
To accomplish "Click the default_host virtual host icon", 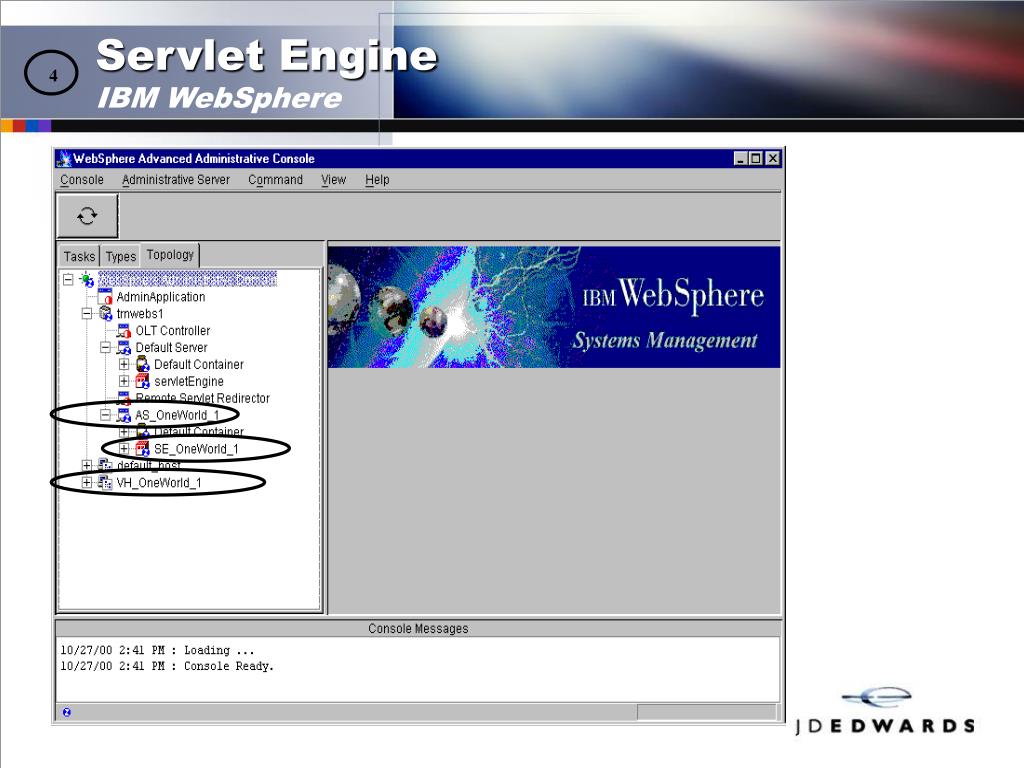I will pos(105,465).
